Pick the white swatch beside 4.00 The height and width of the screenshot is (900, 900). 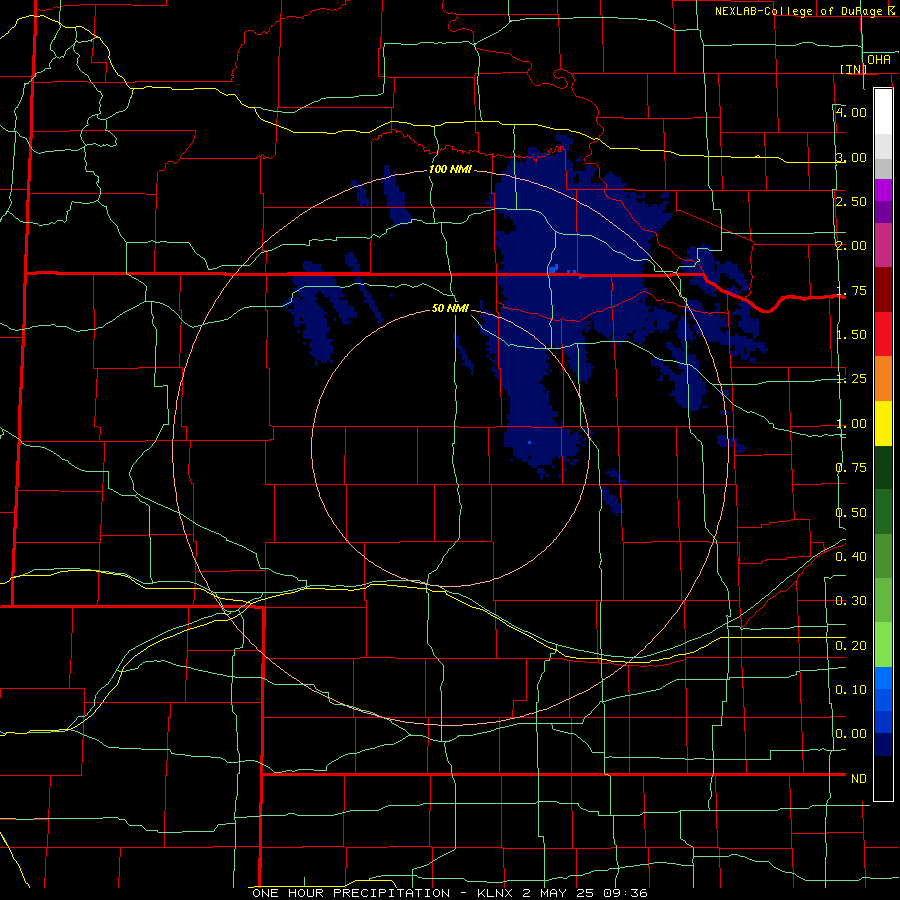pyautogui.click(x=883, y=111)
